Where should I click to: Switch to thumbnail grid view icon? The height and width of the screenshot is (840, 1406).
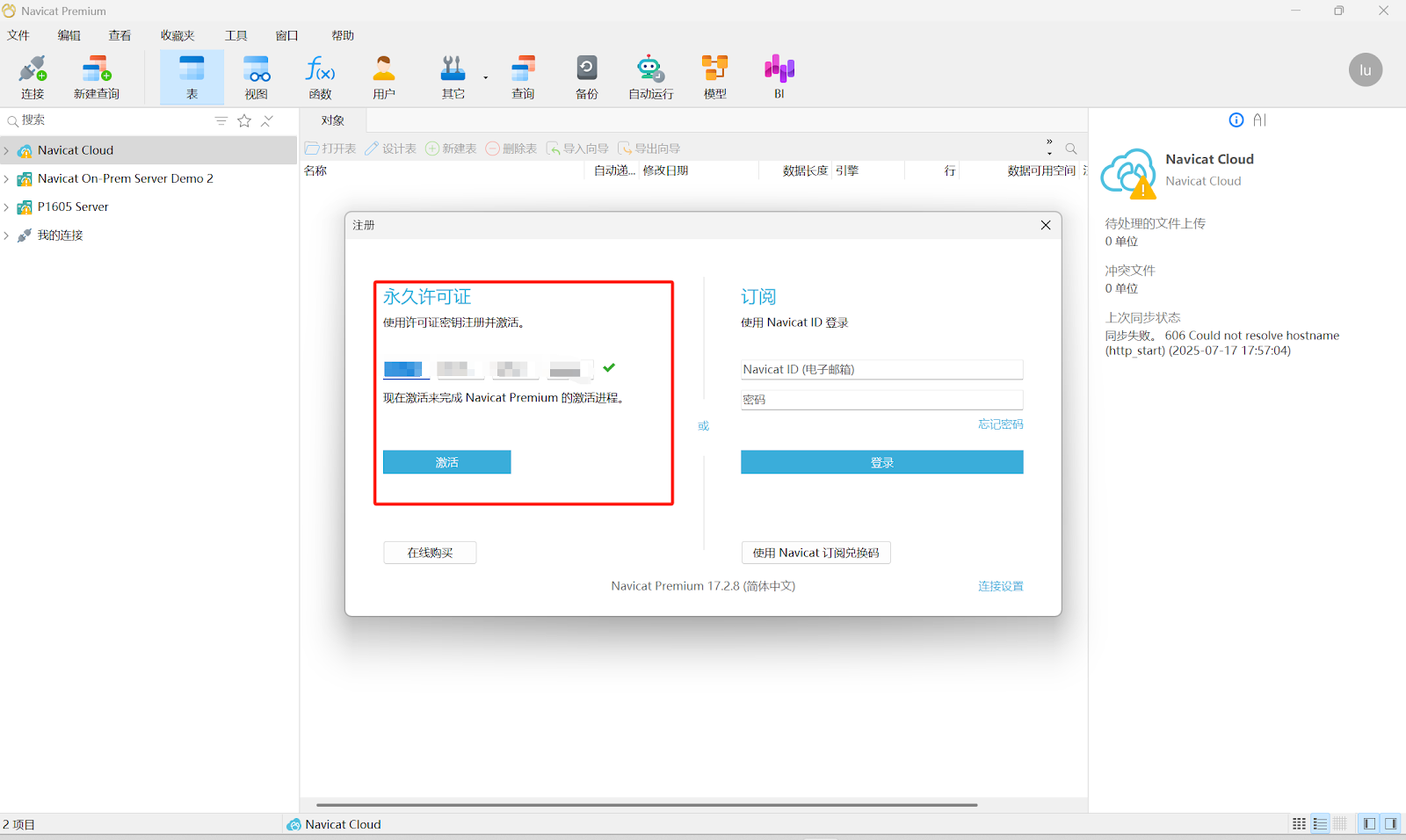1299,824
